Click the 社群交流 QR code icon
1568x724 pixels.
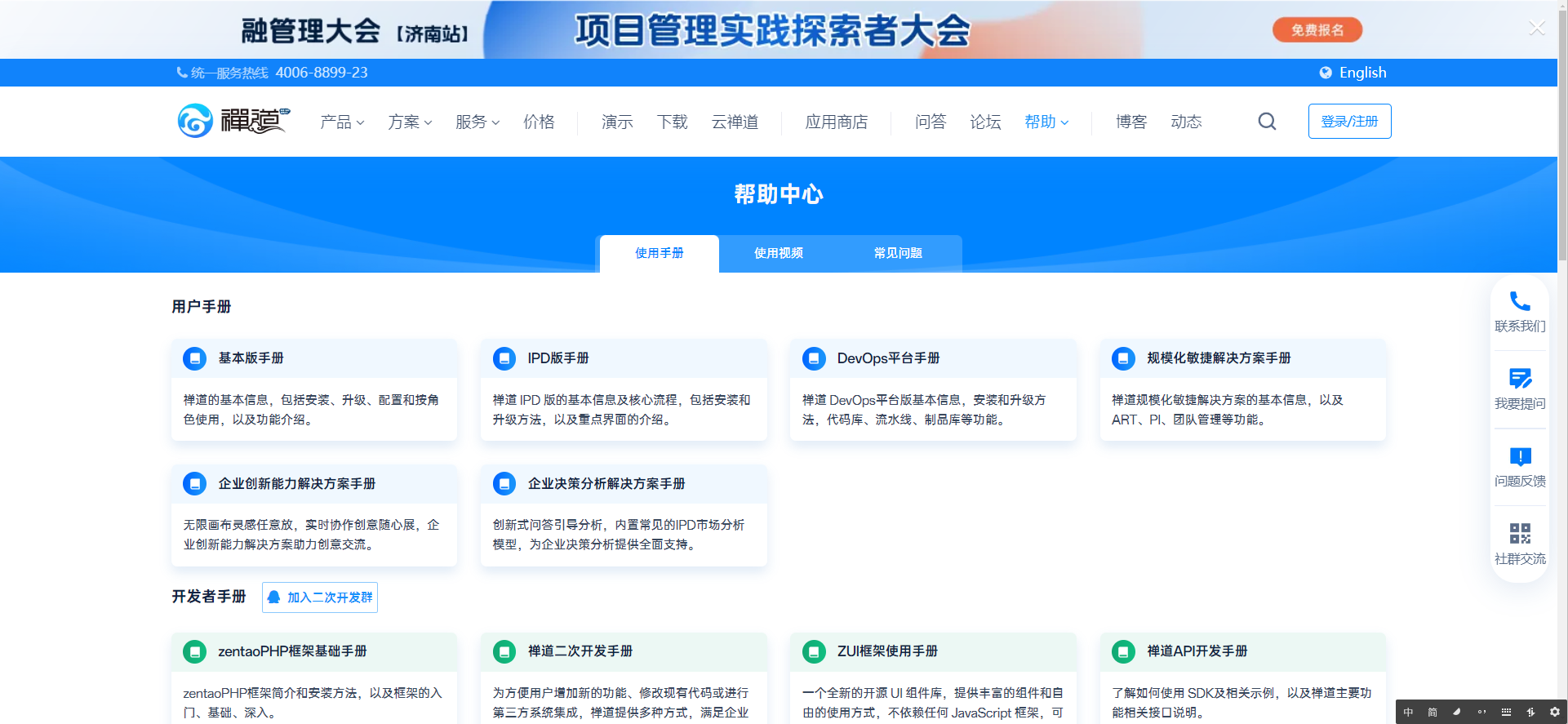pos(1520,534)
